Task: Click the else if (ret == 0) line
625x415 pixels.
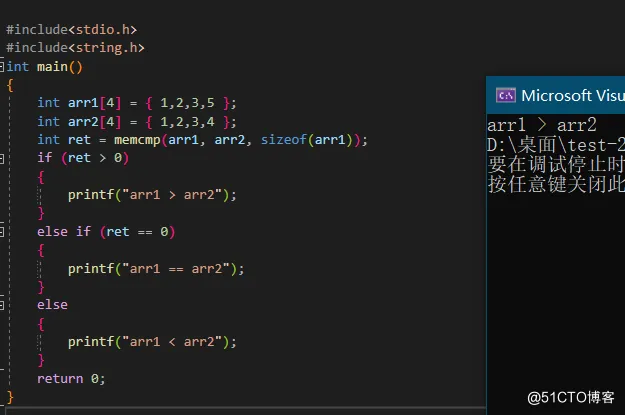Action: click(x=106, y=232)
